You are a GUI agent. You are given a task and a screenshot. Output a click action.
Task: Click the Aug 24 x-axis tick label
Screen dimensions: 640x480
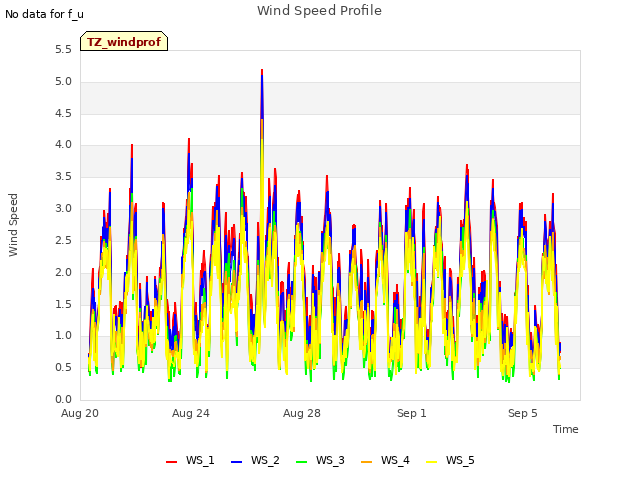click(x=191, y=413)
